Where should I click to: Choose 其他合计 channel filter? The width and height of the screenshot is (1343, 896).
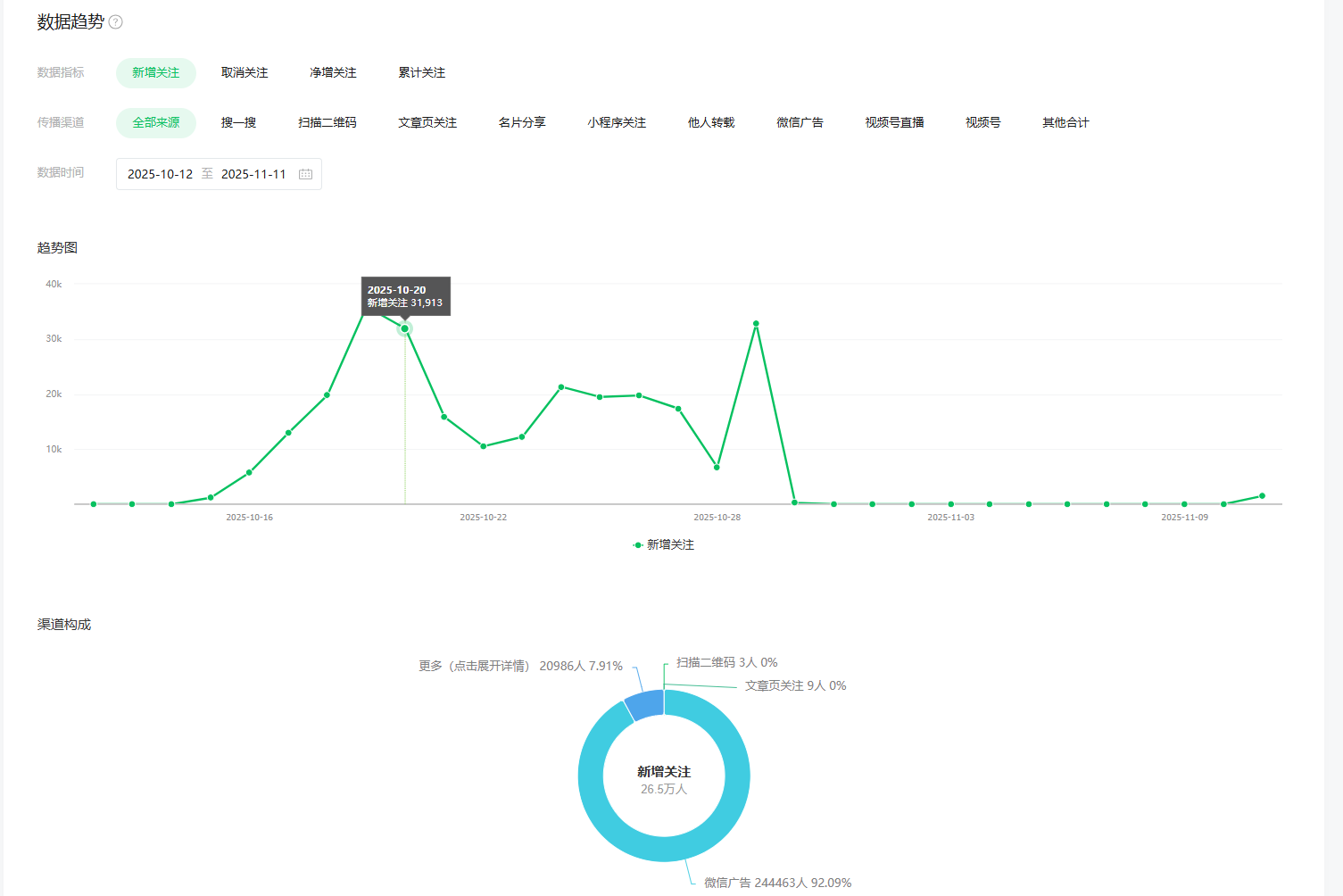coord(1065,123)
